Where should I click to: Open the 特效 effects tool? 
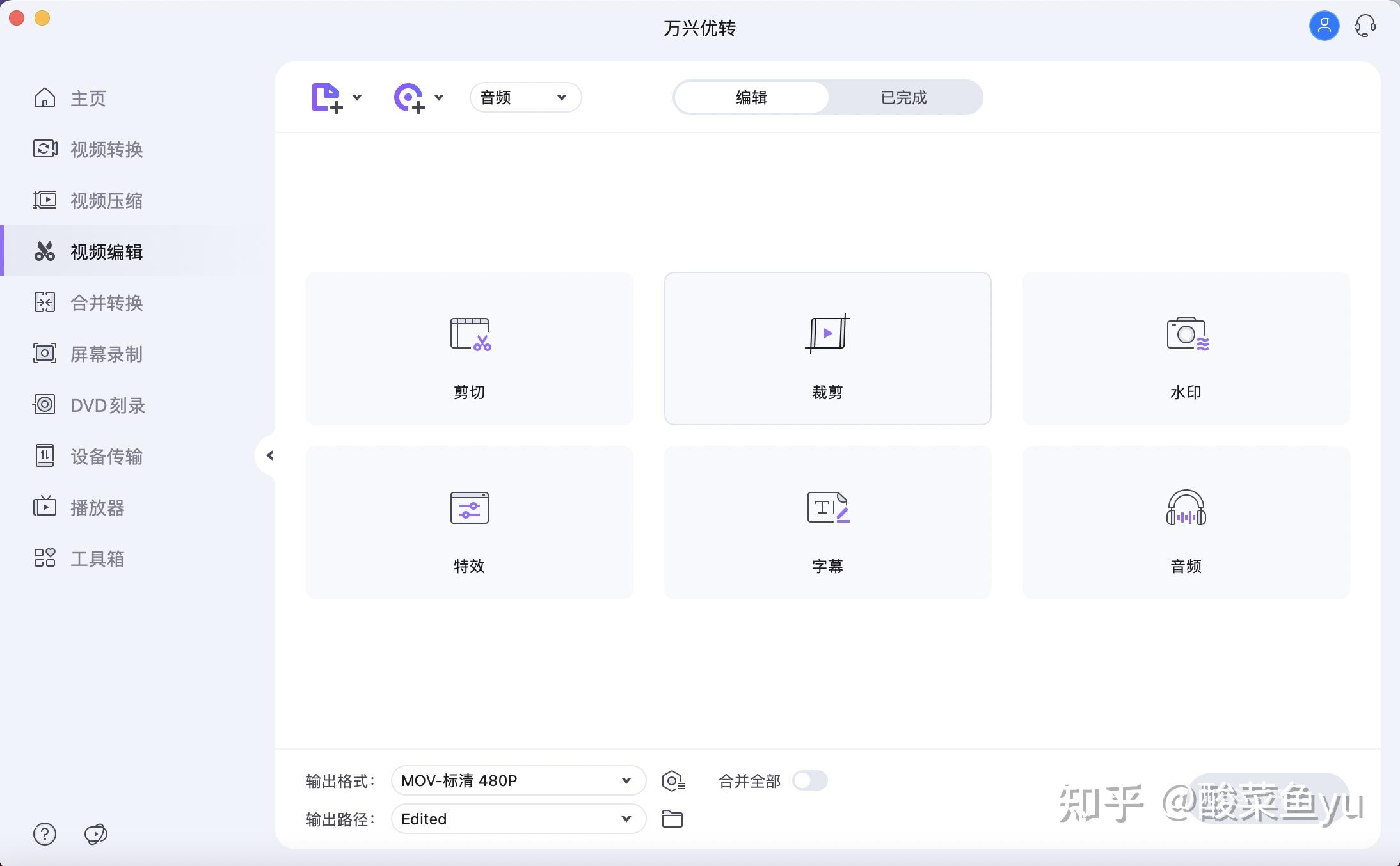469,523
